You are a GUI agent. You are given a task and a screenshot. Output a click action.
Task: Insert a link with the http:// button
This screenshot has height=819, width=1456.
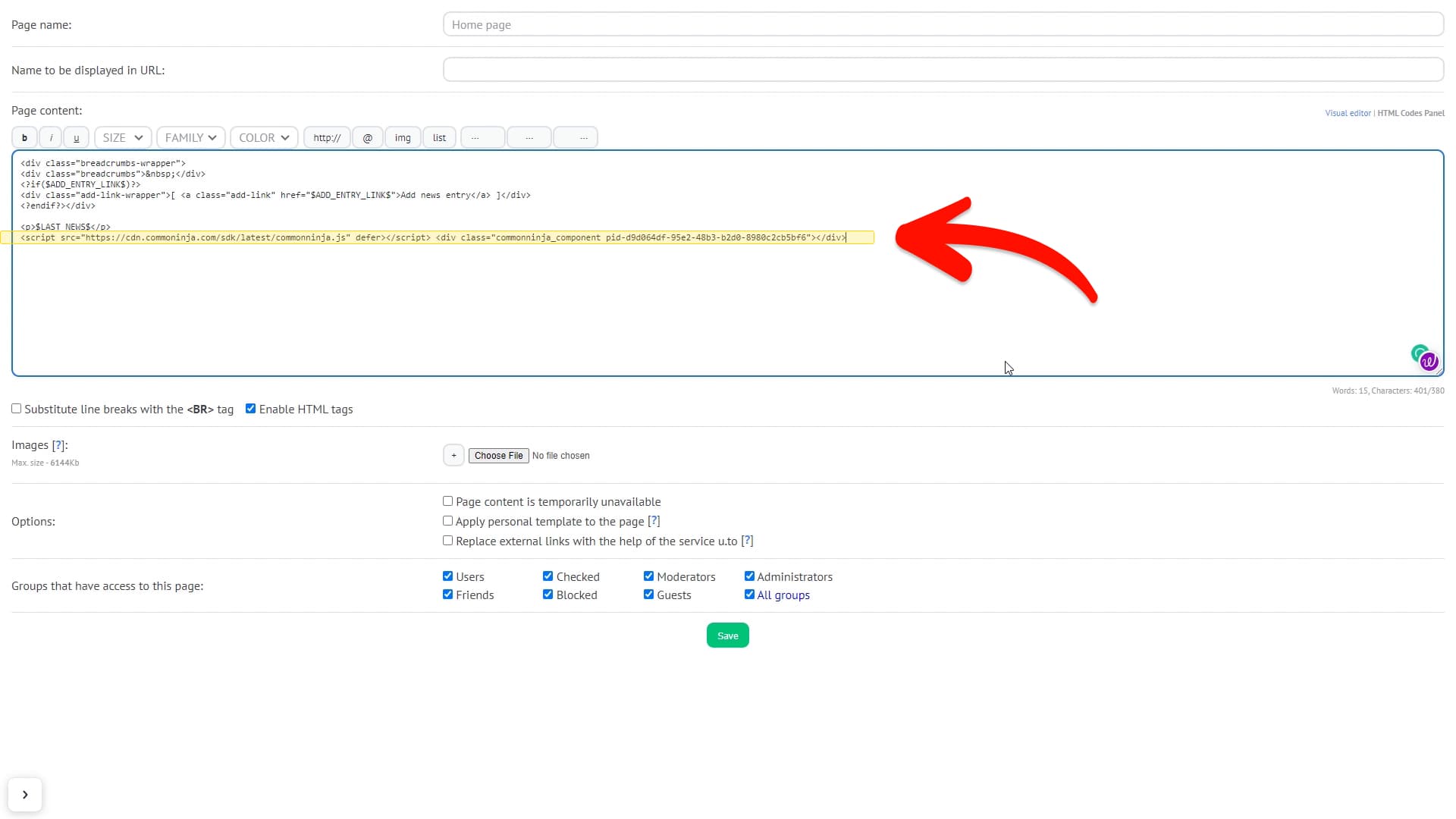pyautogui.click(x=327, y=138)
